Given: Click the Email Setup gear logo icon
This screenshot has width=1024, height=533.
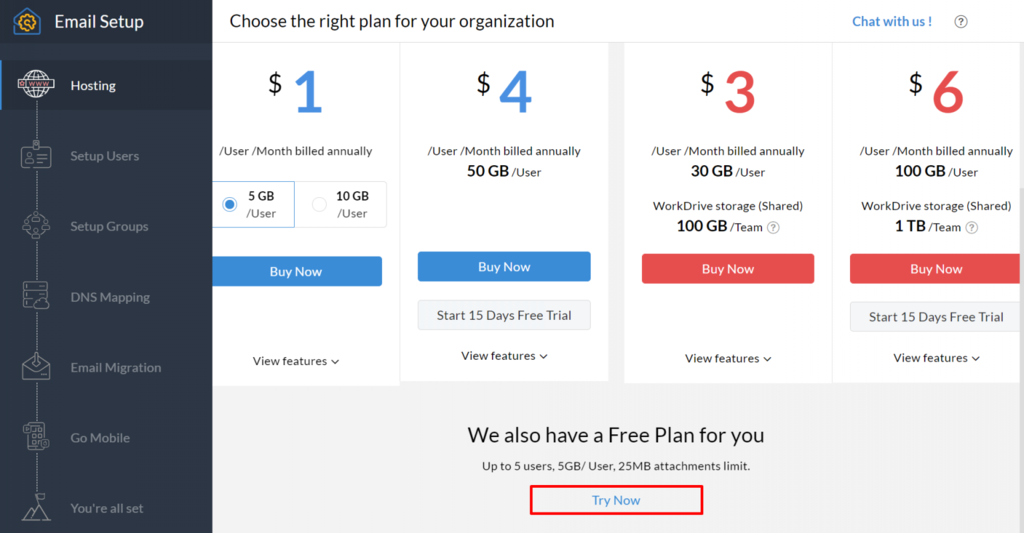Looking at the screenshot, I should click(x=27, y=21).
